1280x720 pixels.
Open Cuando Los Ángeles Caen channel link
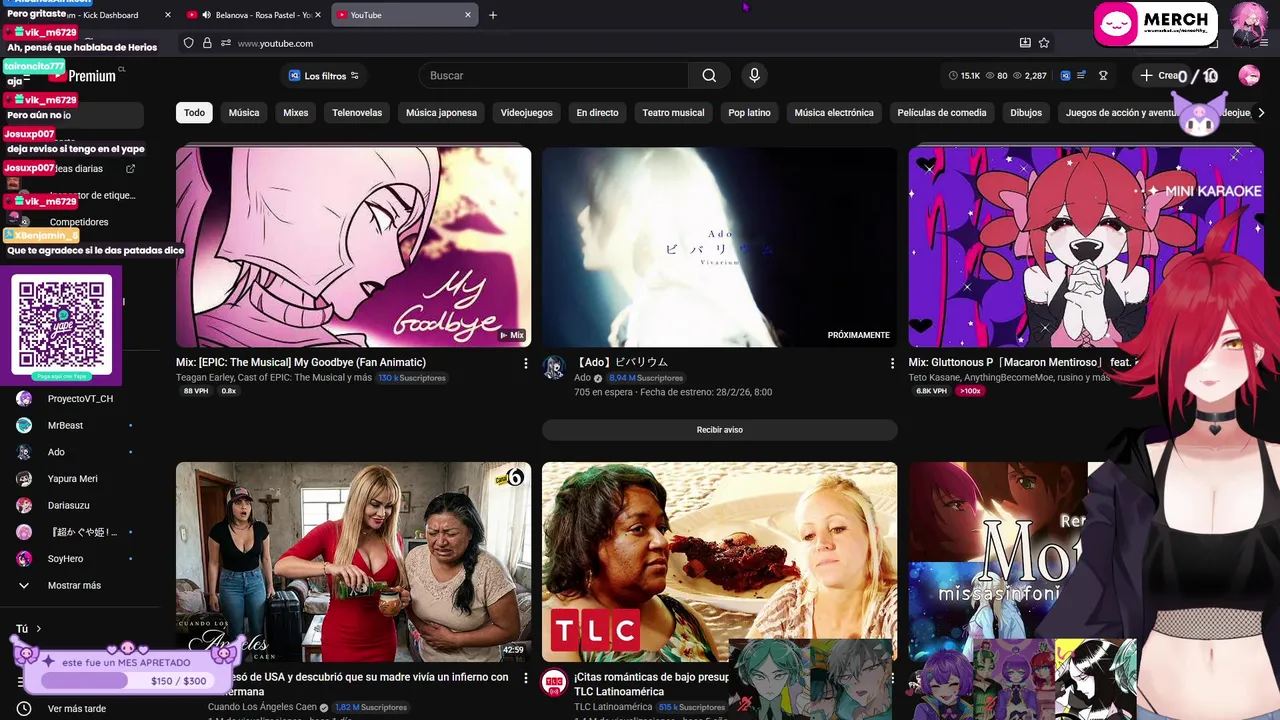pos(262,707)
